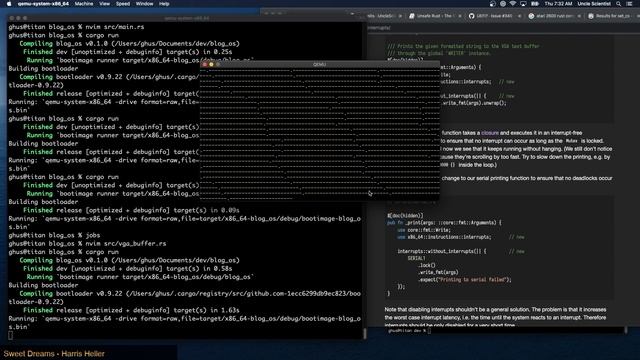Open the View menu
The height and width of the screenshot is (360, 640).
click(104, 4)
